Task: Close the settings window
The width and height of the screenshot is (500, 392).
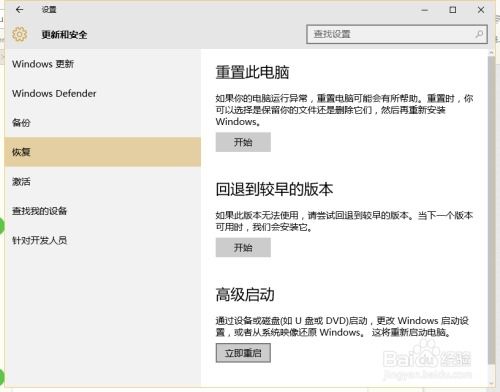Action: 481,10
